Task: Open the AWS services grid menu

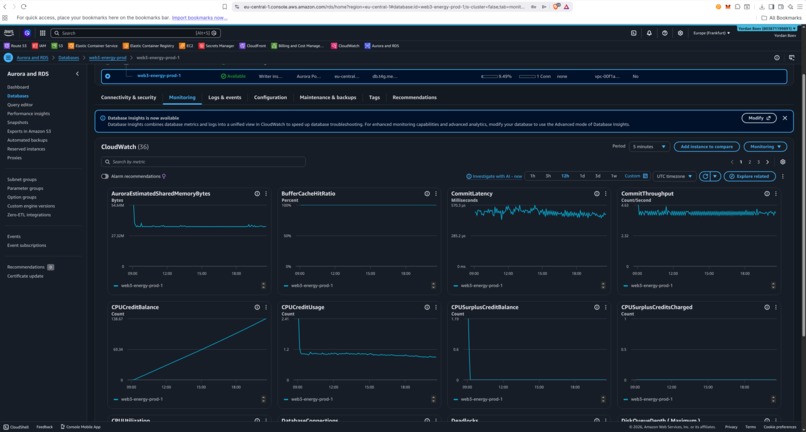Action: pyautogui.click(x=42, y=33)
